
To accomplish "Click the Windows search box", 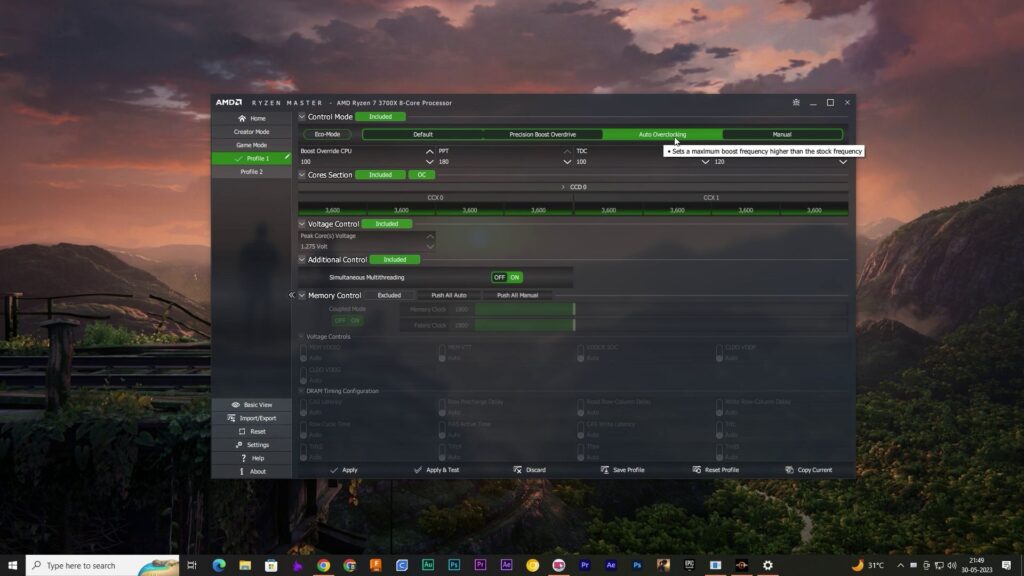I will [x=103, y=566].
